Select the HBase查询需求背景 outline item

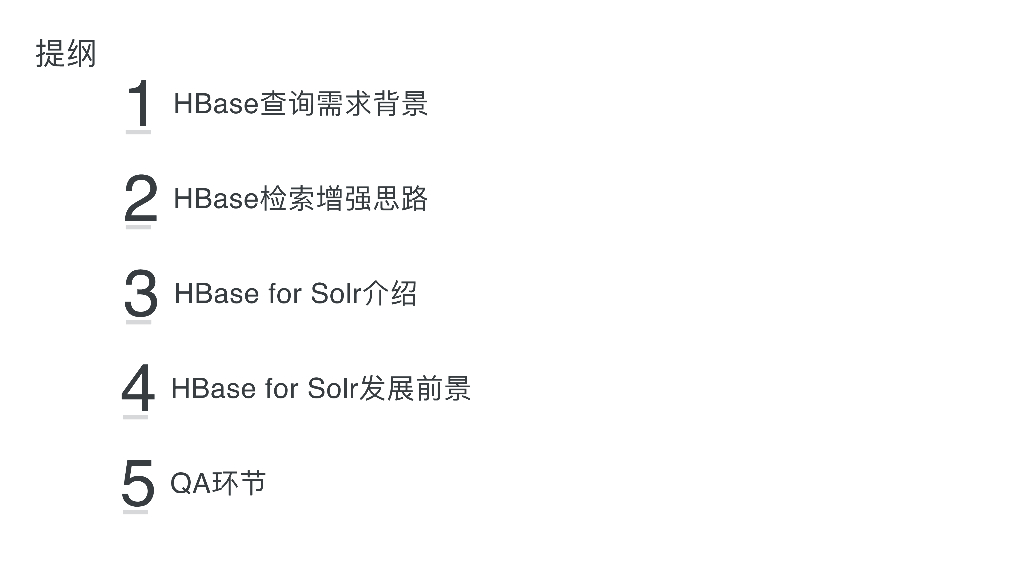[x=300, y=104]
